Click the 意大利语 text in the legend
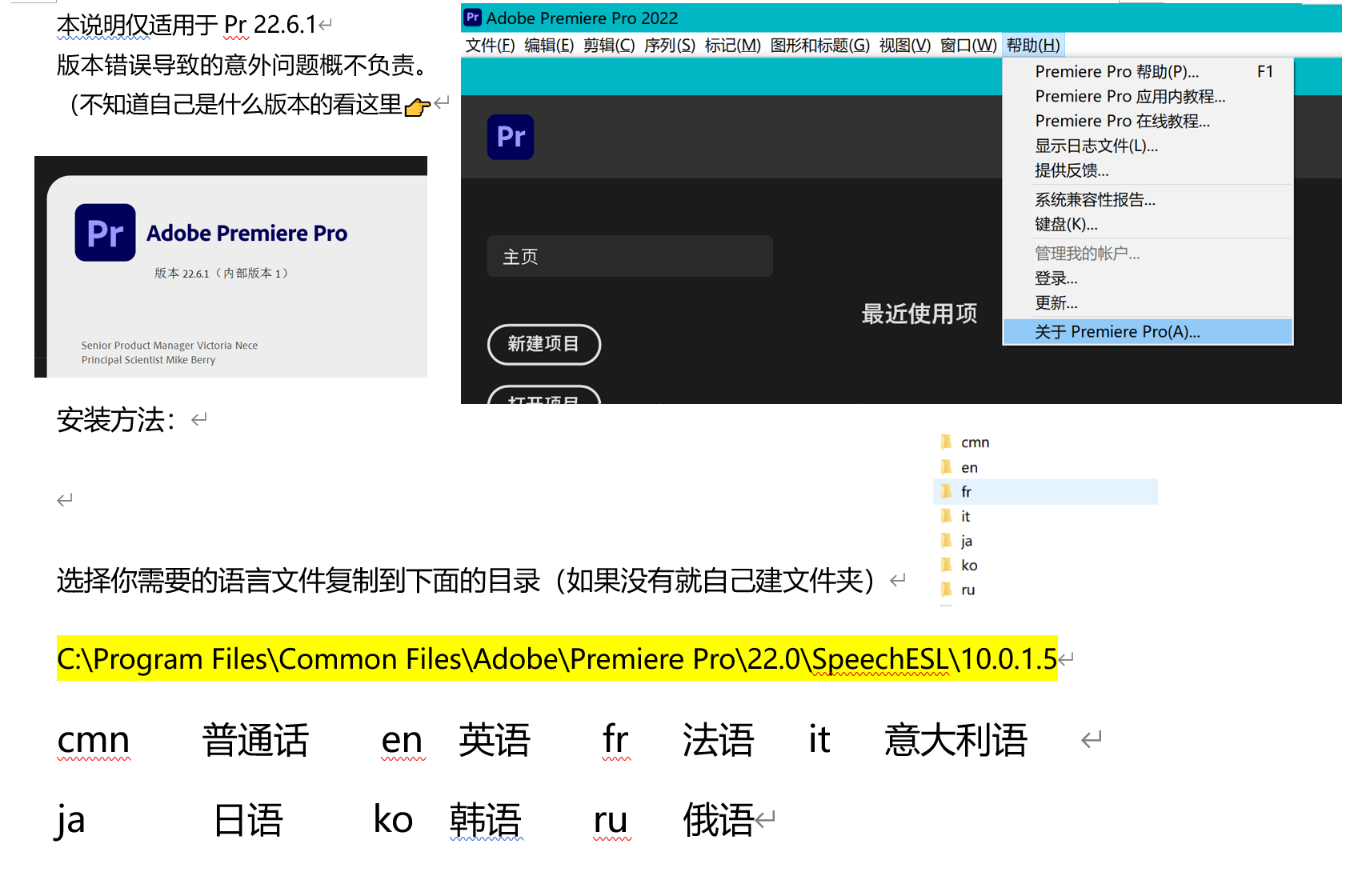 pos(955,740)
